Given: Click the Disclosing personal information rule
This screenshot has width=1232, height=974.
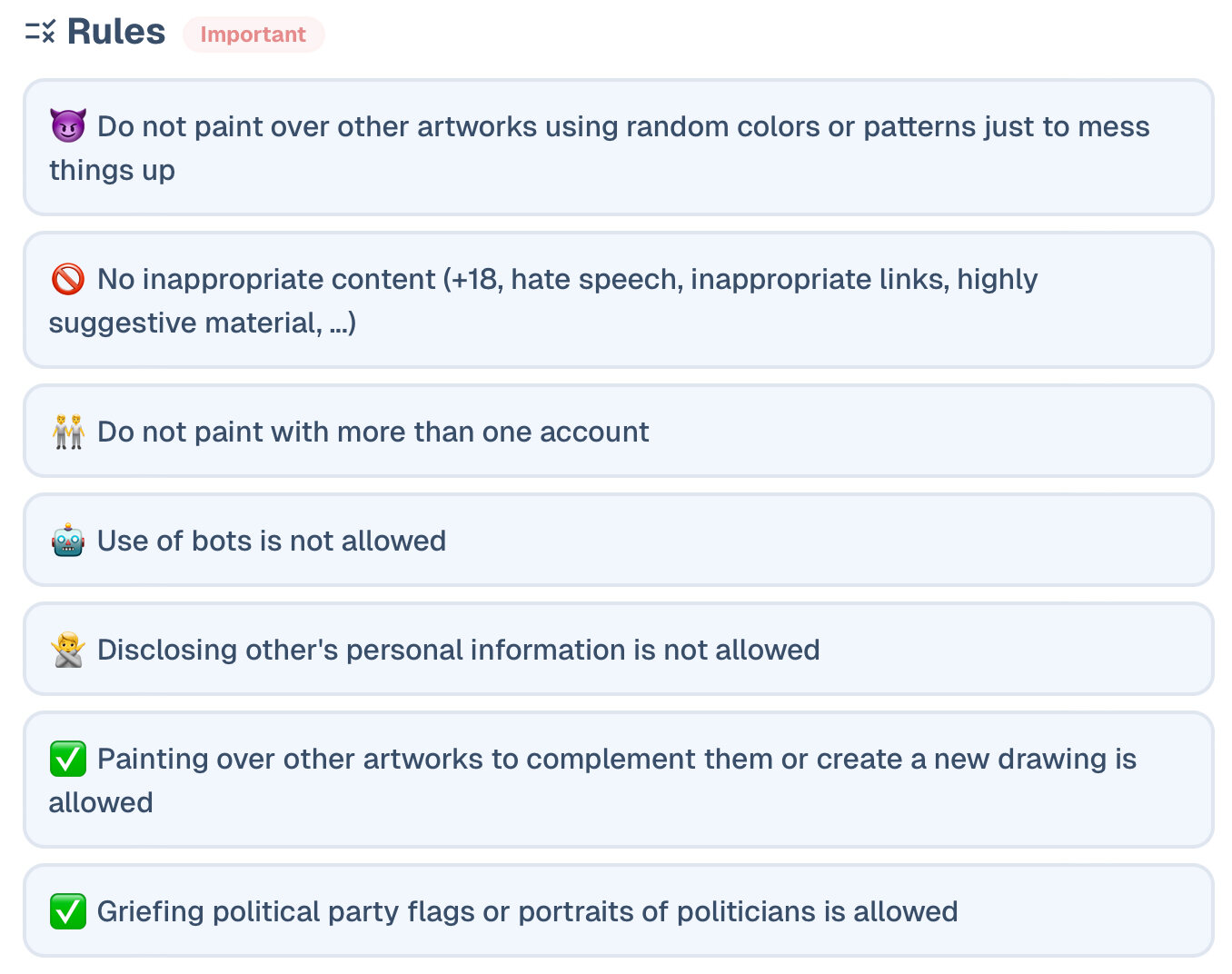Looking at the screenshot, I should pos(458,650).
